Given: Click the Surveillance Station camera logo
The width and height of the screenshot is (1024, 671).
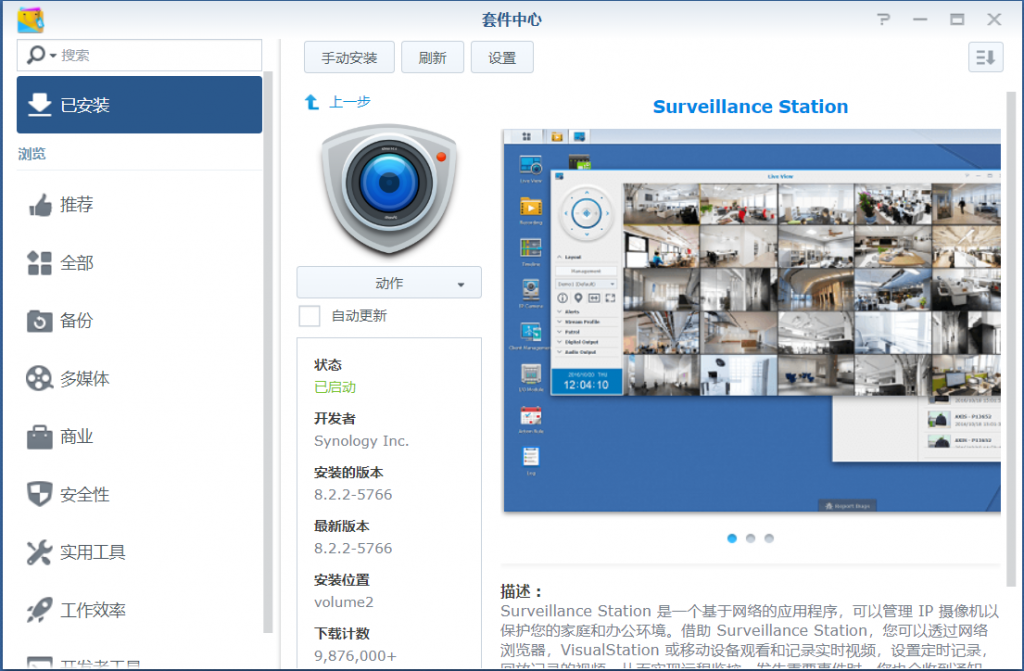Looking at the screenshot, I should click(x=389, y=189).
